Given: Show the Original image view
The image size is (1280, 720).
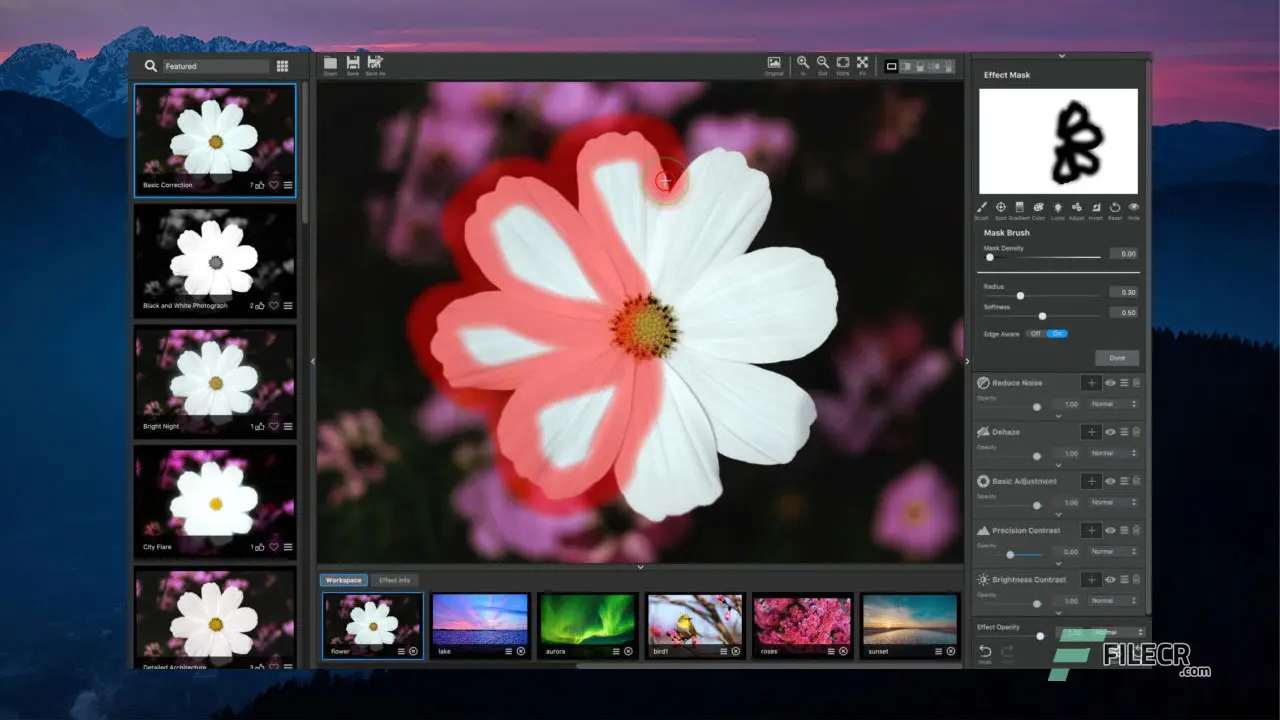Looking at the screenshot, I should tap(774, 63).
